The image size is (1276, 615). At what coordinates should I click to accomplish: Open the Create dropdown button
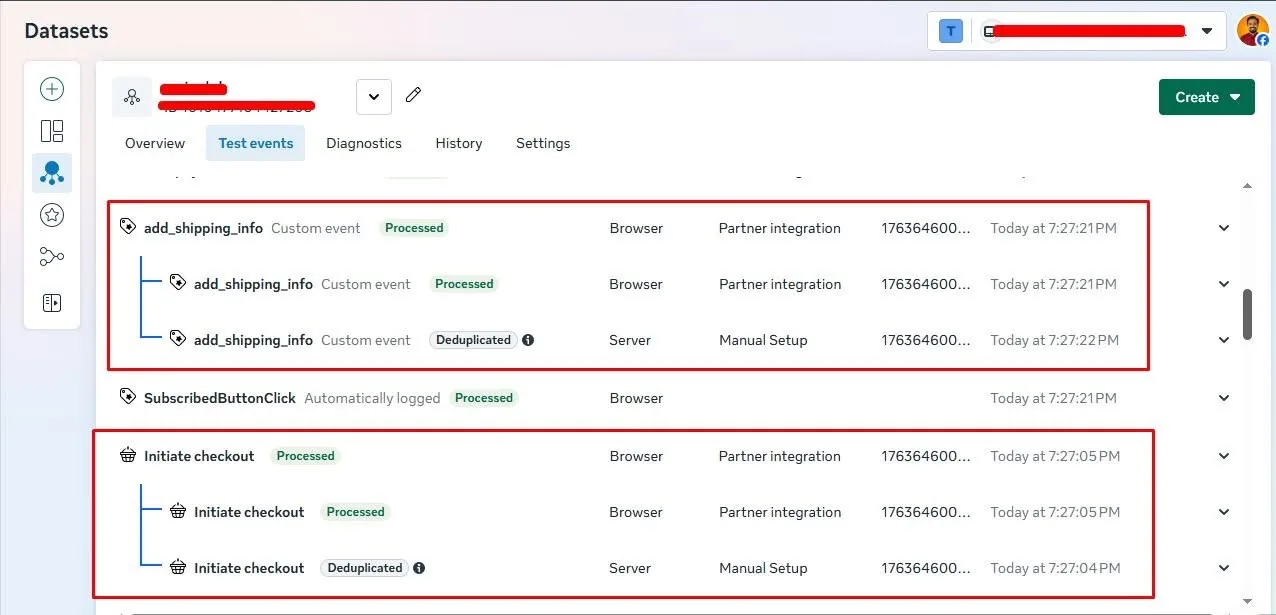pyautogui.click(x=1207, y=97)
